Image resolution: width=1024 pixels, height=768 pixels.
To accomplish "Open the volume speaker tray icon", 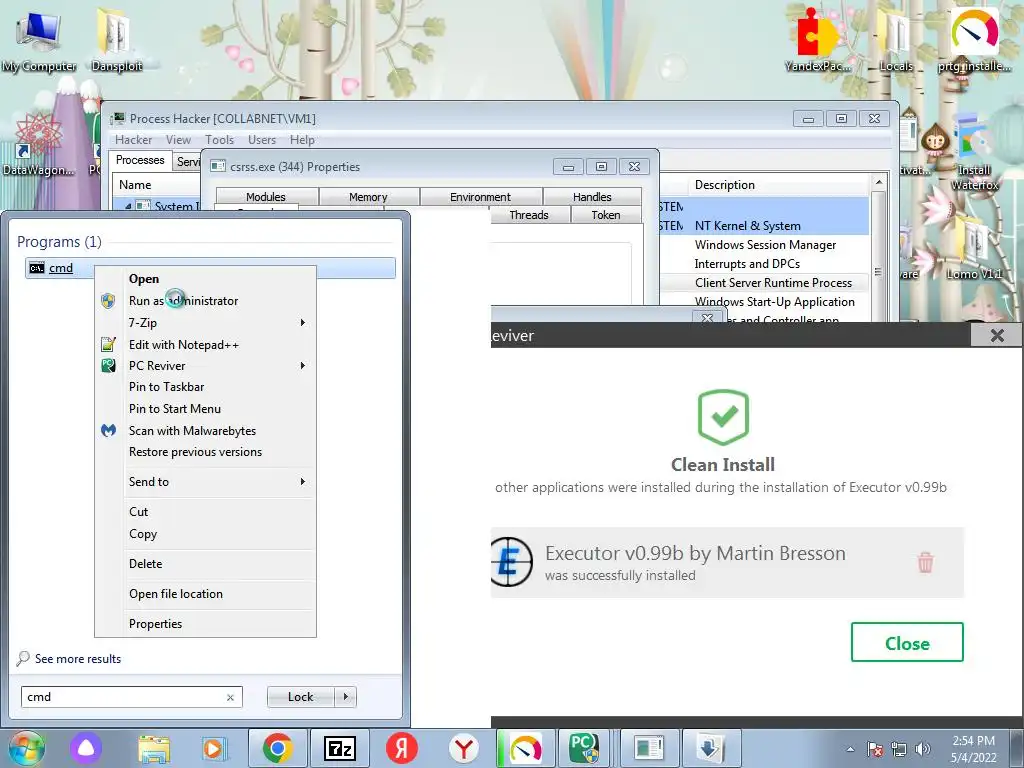I will 923,749.
